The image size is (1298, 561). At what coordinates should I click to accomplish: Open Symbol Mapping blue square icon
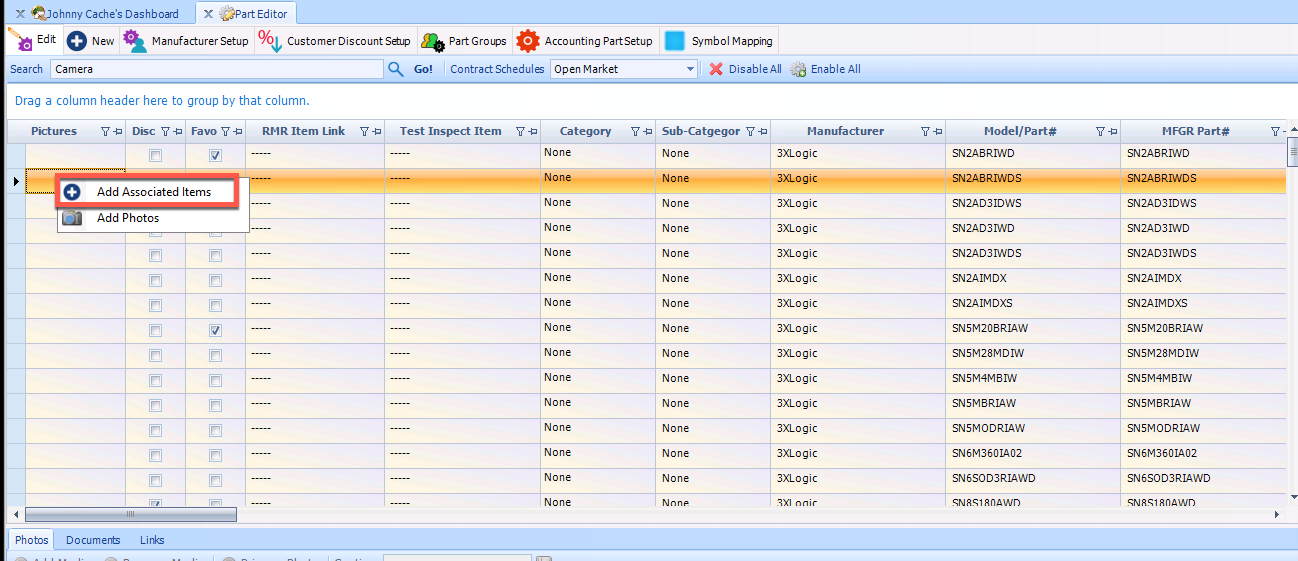(675, 41)
